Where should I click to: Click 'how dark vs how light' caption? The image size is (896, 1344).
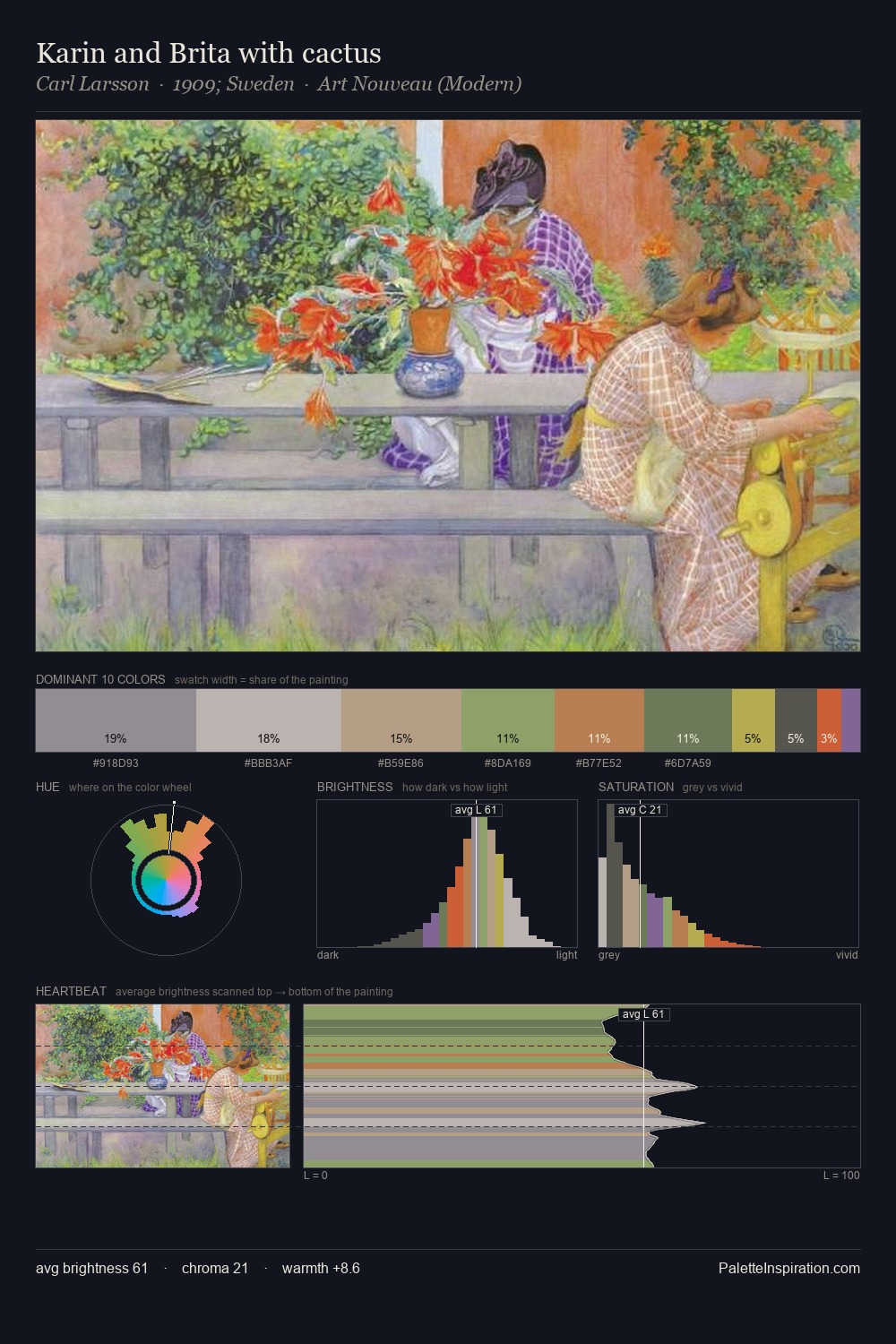coord(455,788)
